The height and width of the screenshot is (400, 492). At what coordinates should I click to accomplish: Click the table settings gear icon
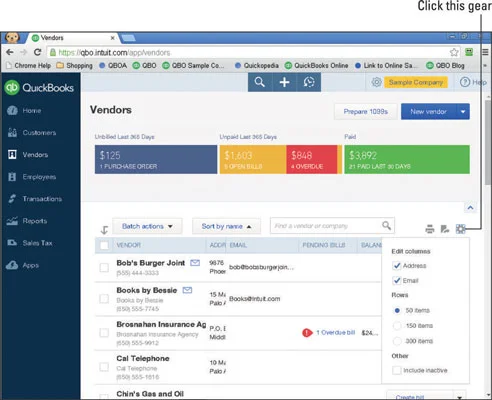click(460, 229)
